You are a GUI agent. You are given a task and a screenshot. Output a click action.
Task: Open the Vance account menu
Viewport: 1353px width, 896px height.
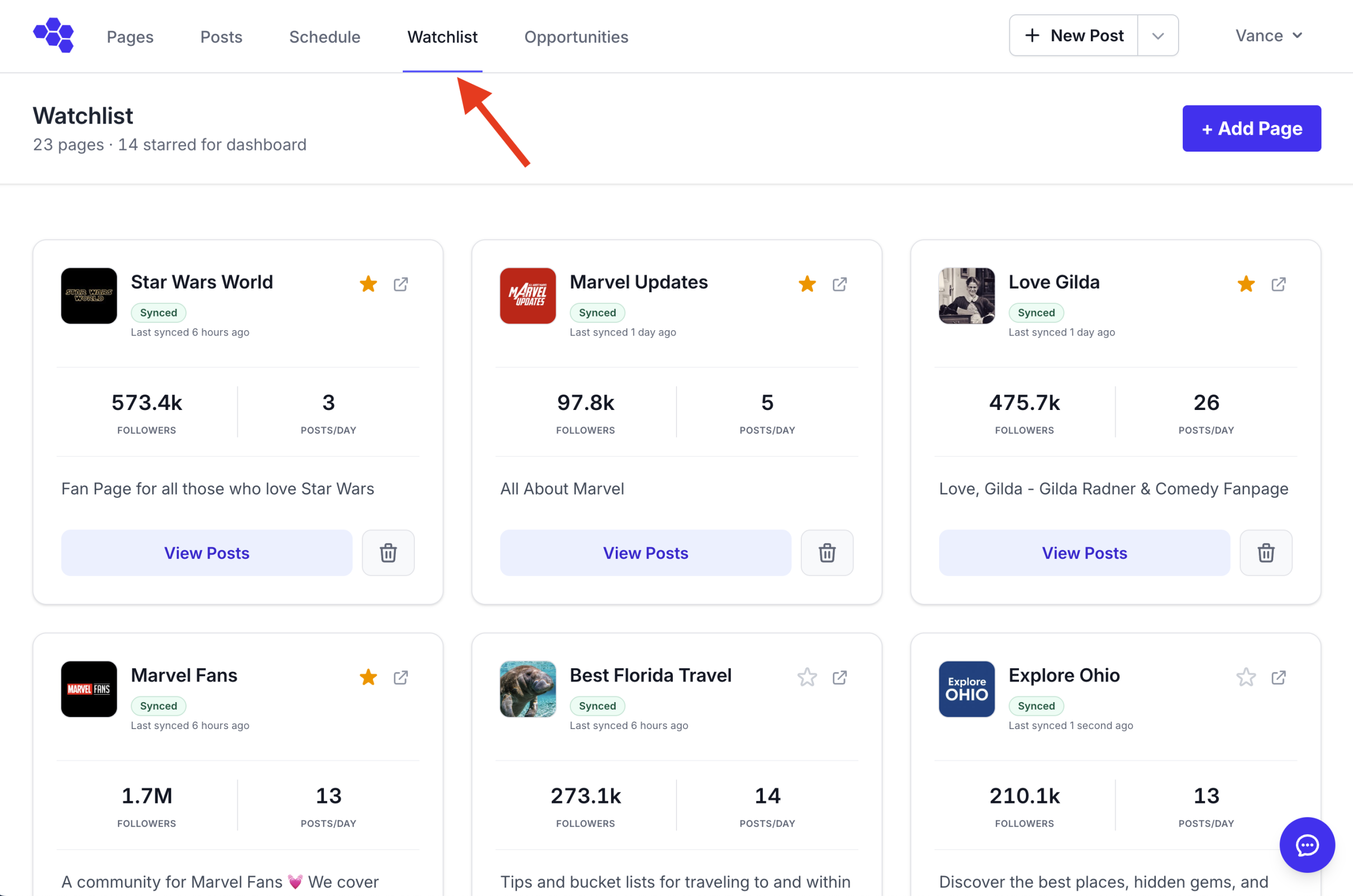[1269, 35]
